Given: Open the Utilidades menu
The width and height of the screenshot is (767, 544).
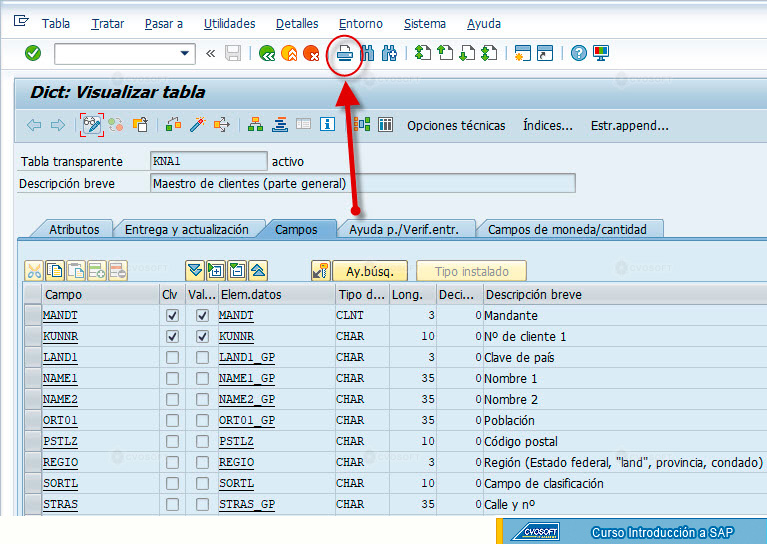Looking at the screenshot, I should pyautogui.click(x=229, y=23).
